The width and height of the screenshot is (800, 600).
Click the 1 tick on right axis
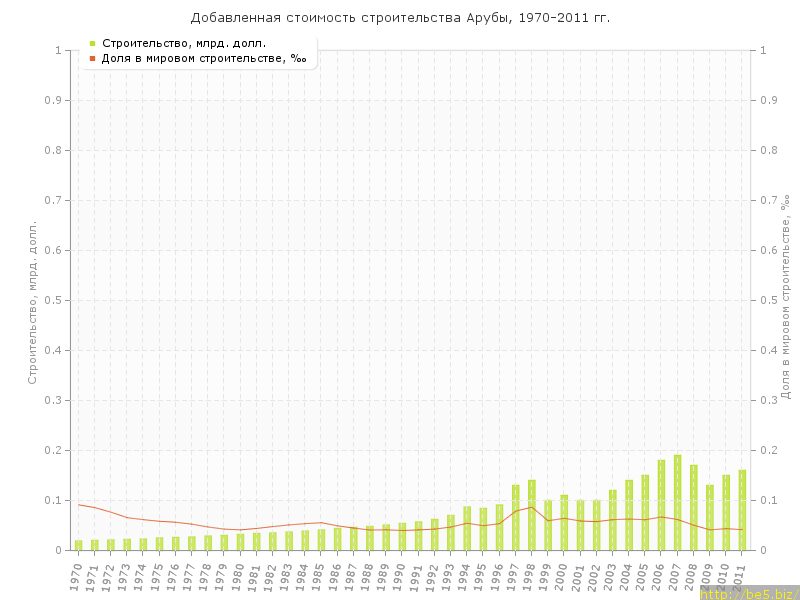pos(764,50)
